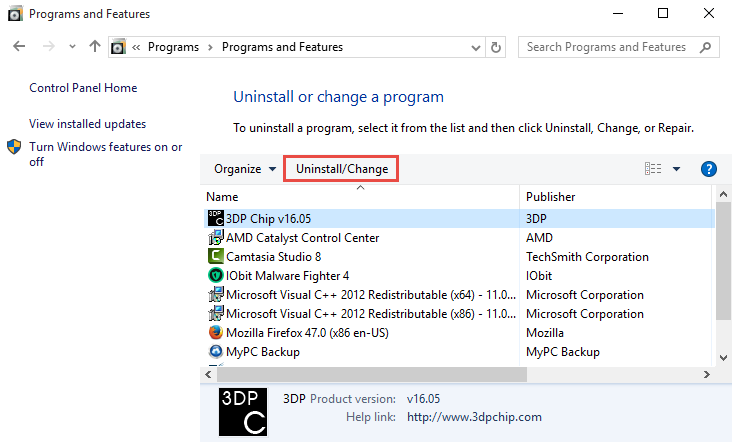
Task: Click the MyPC Backup icon
Action: click(x=216, y=351)
